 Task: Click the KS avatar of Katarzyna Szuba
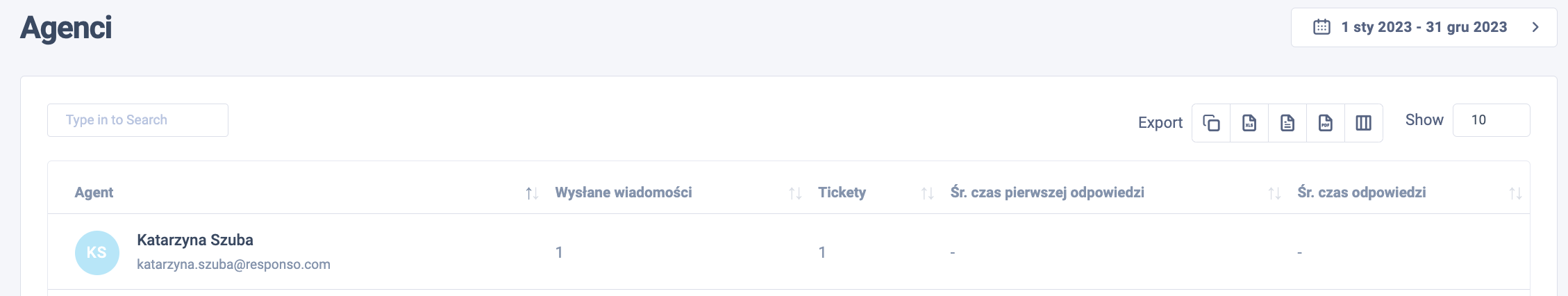click(97, 253)
